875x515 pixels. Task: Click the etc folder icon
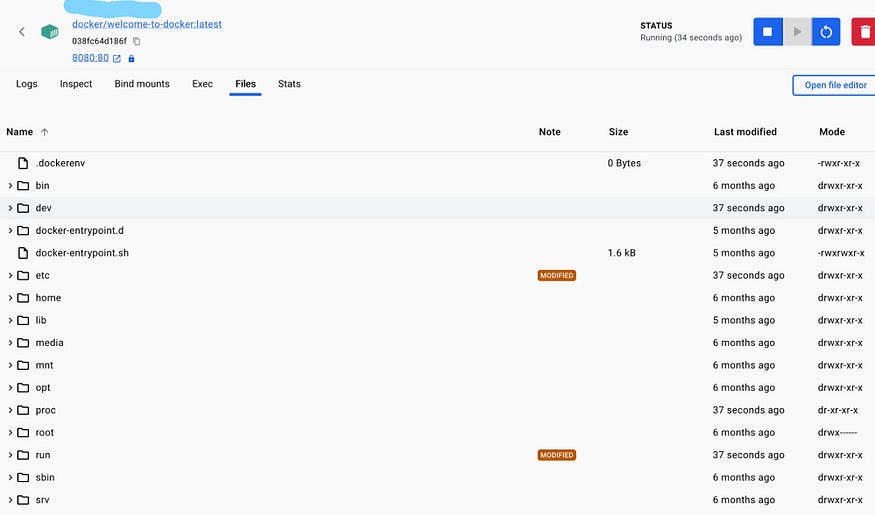point(23,275)
